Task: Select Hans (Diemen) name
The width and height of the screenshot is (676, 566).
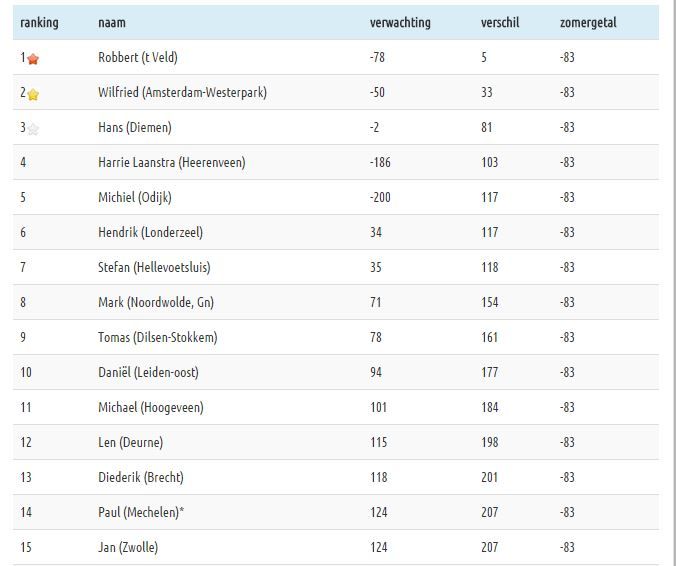Action: 135,127
